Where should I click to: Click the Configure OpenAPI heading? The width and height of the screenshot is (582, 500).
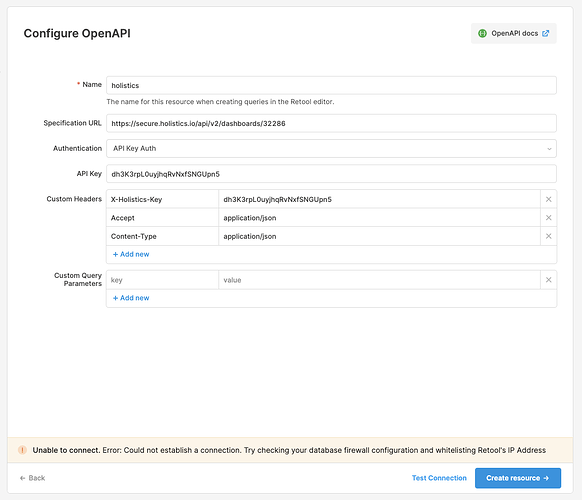pos(77,33)
